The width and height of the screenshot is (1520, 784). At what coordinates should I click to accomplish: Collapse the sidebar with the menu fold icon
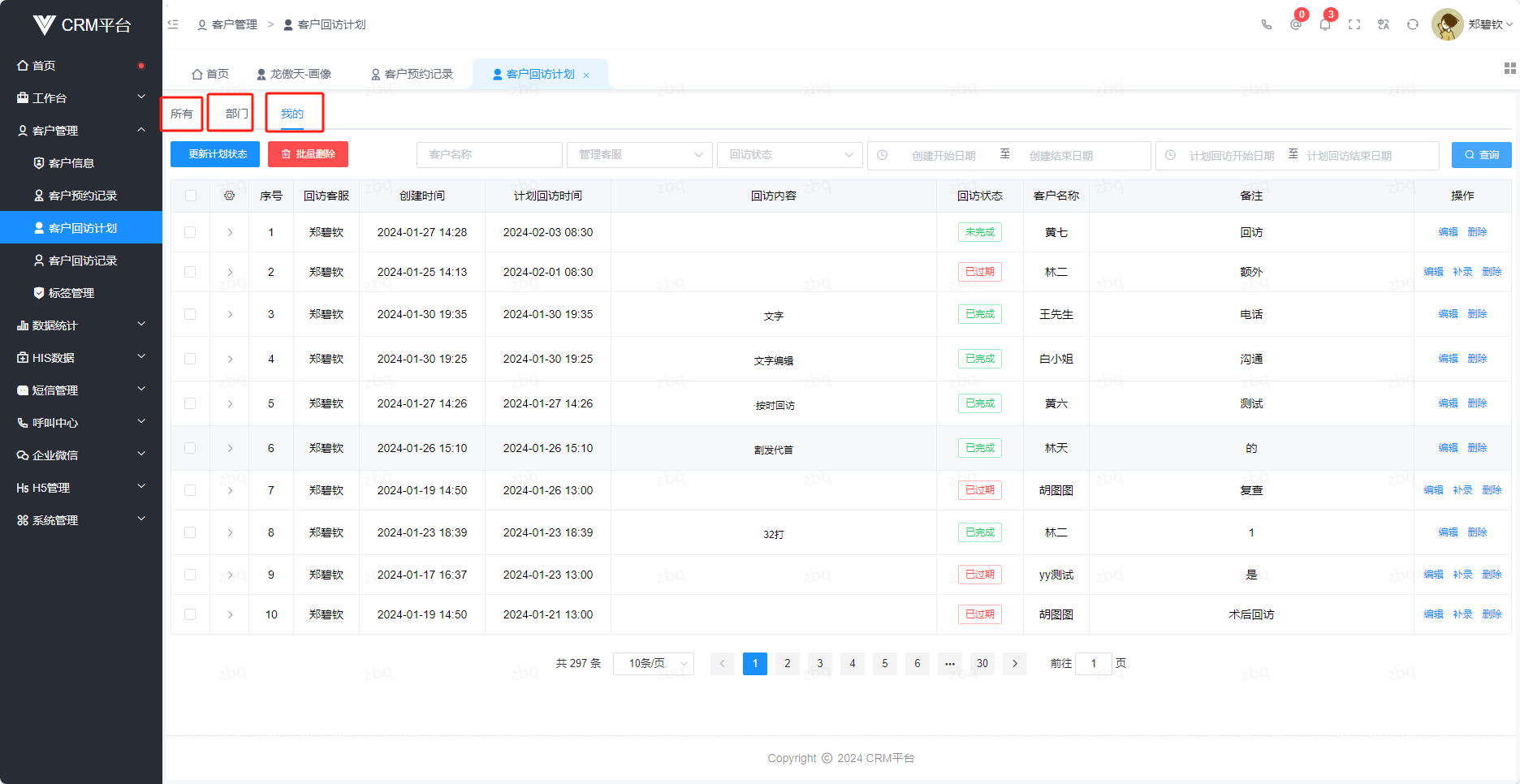(173, 24)
